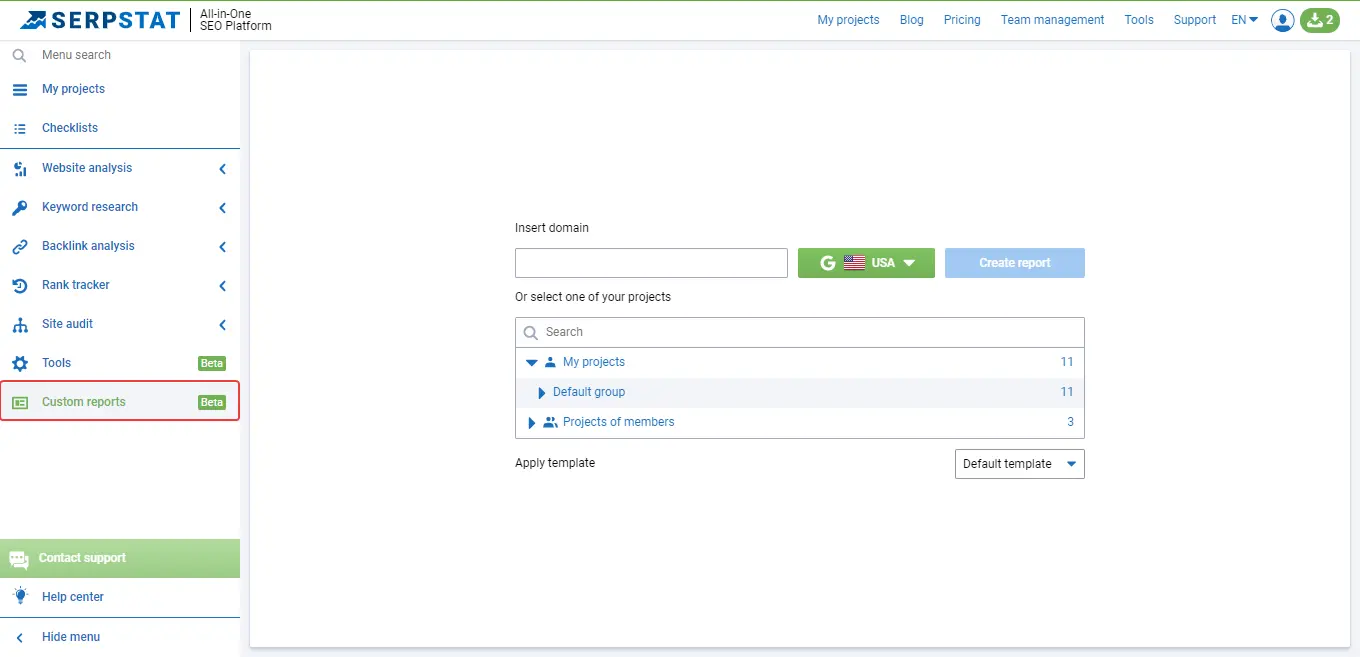1360x657 pixels.
Task: Click the Rank tracker icon
Action: coord(20,285)
